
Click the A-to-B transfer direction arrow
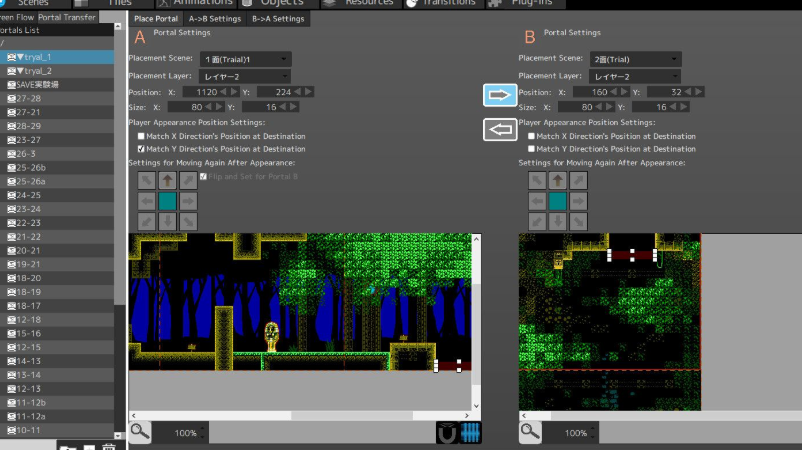point(500,95)
